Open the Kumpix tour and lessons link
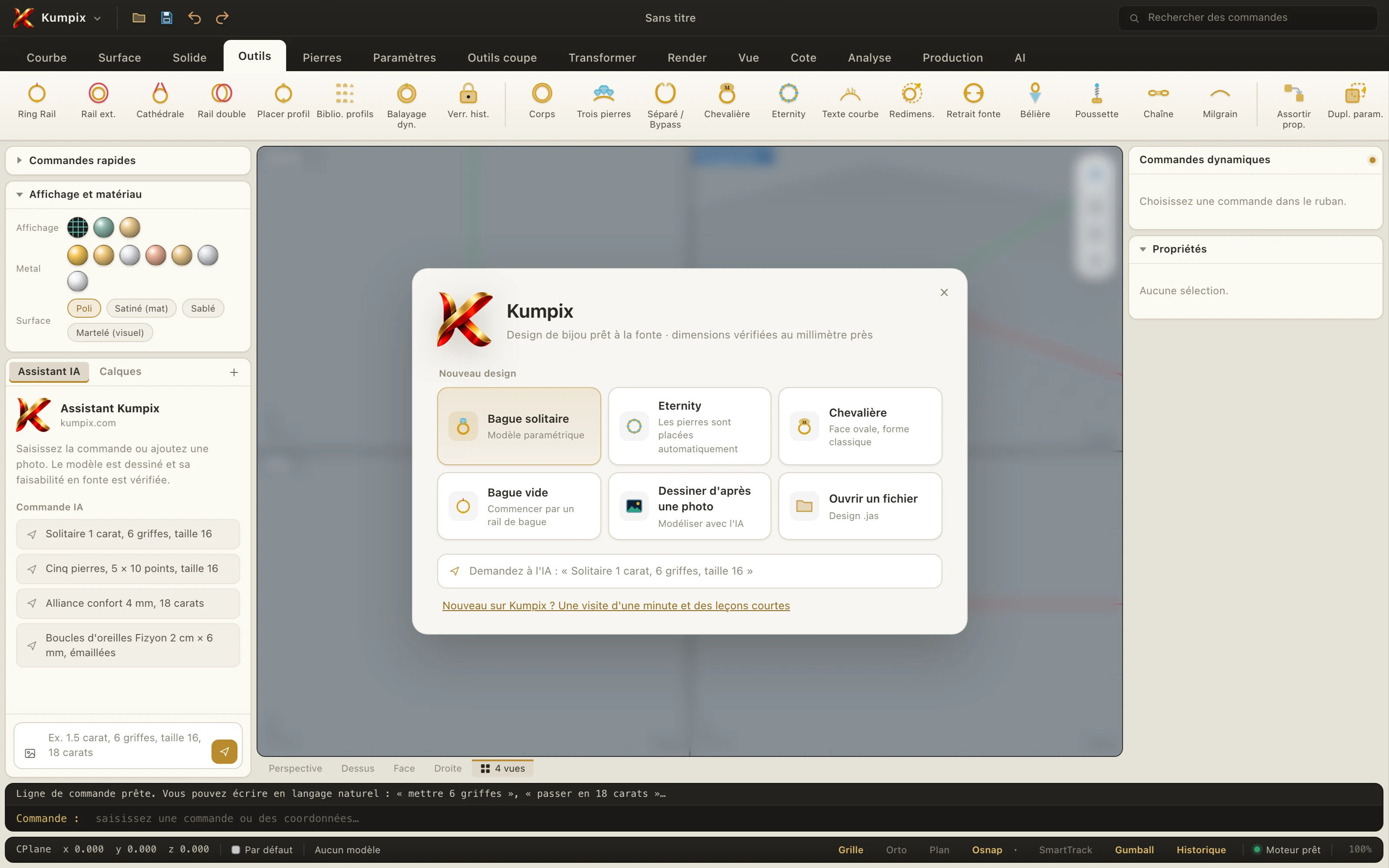 [616, 605]
